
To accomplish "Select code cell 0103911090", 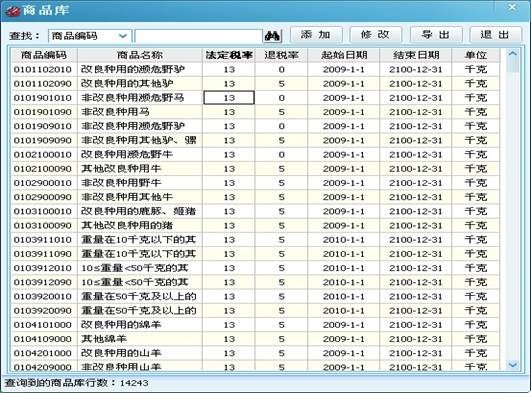I will click(43, 254).
